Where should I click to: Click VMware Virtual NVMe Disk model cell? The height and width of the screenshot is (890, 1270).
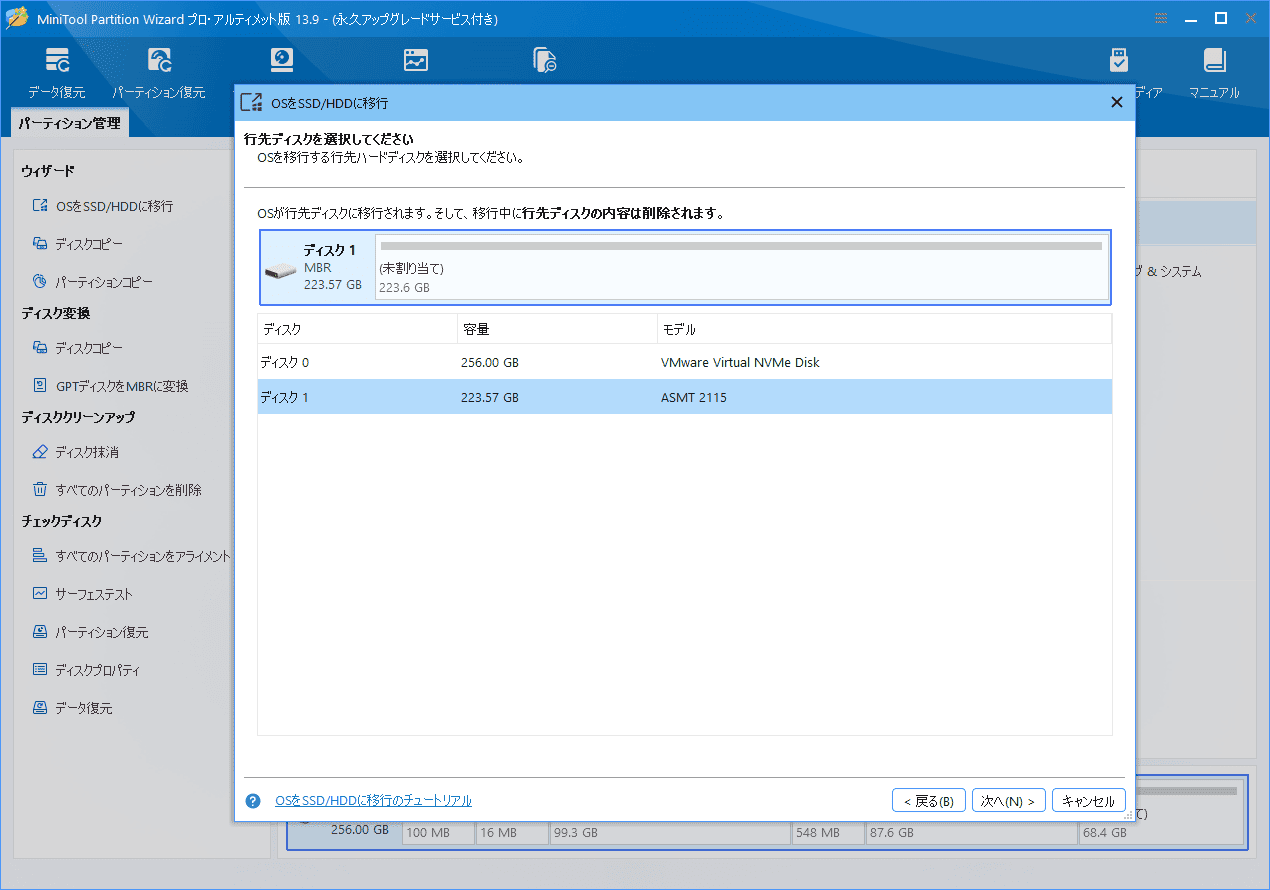click(740, 362)
